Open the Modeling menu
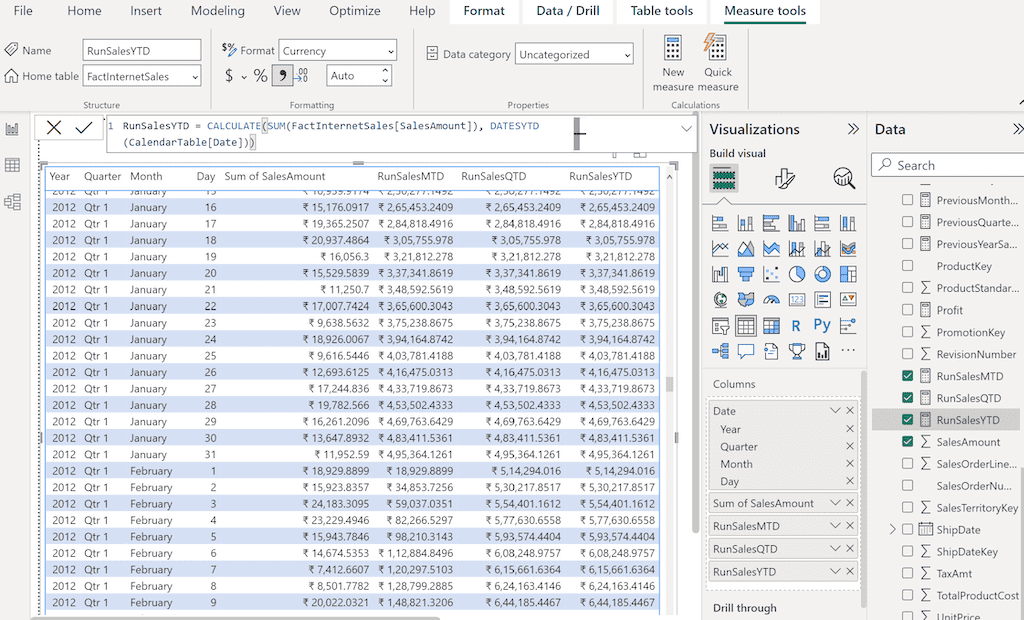The height and width of the screenshot is (620, 1024). pyautogui.click(x=217, y=11)
